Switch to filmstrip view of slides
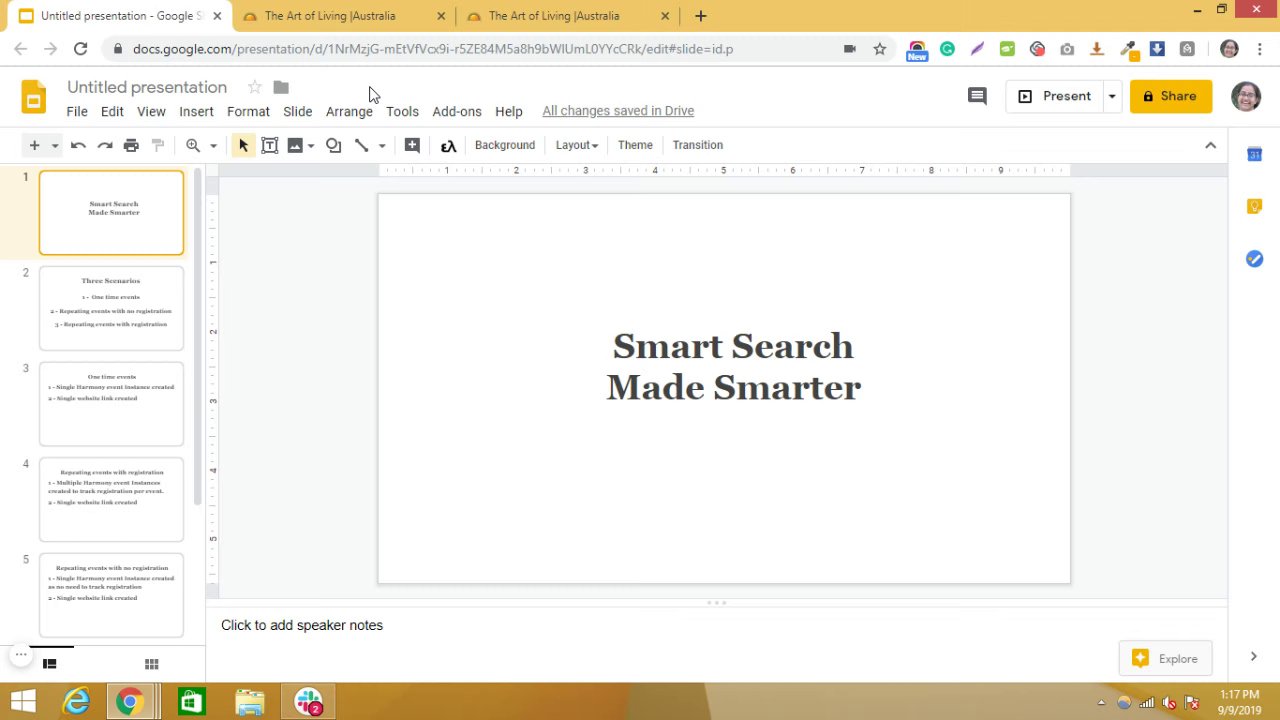Viewport: 1280px width, 720px height. [x=49, y=664]
